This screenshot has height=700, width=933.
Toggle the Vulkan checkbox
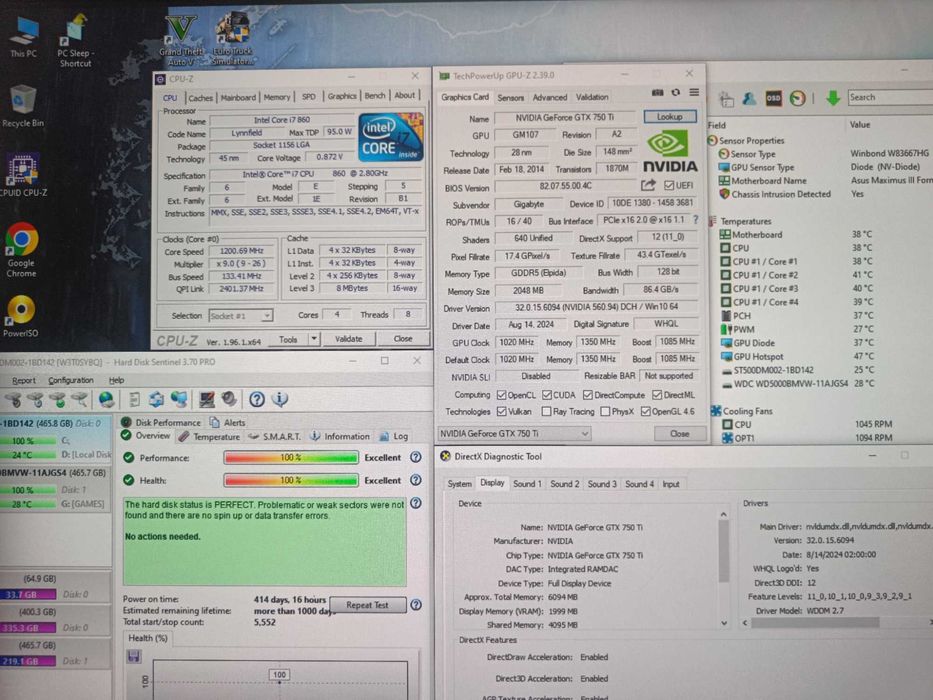(502, 412)
